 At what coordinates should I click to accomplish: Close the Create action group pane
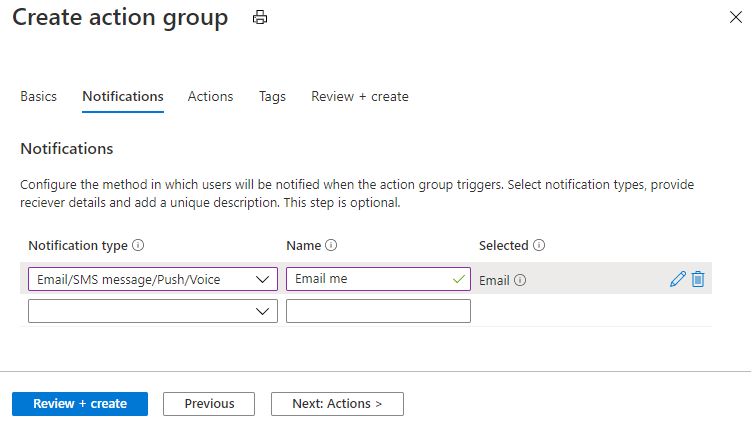point(735,17)
